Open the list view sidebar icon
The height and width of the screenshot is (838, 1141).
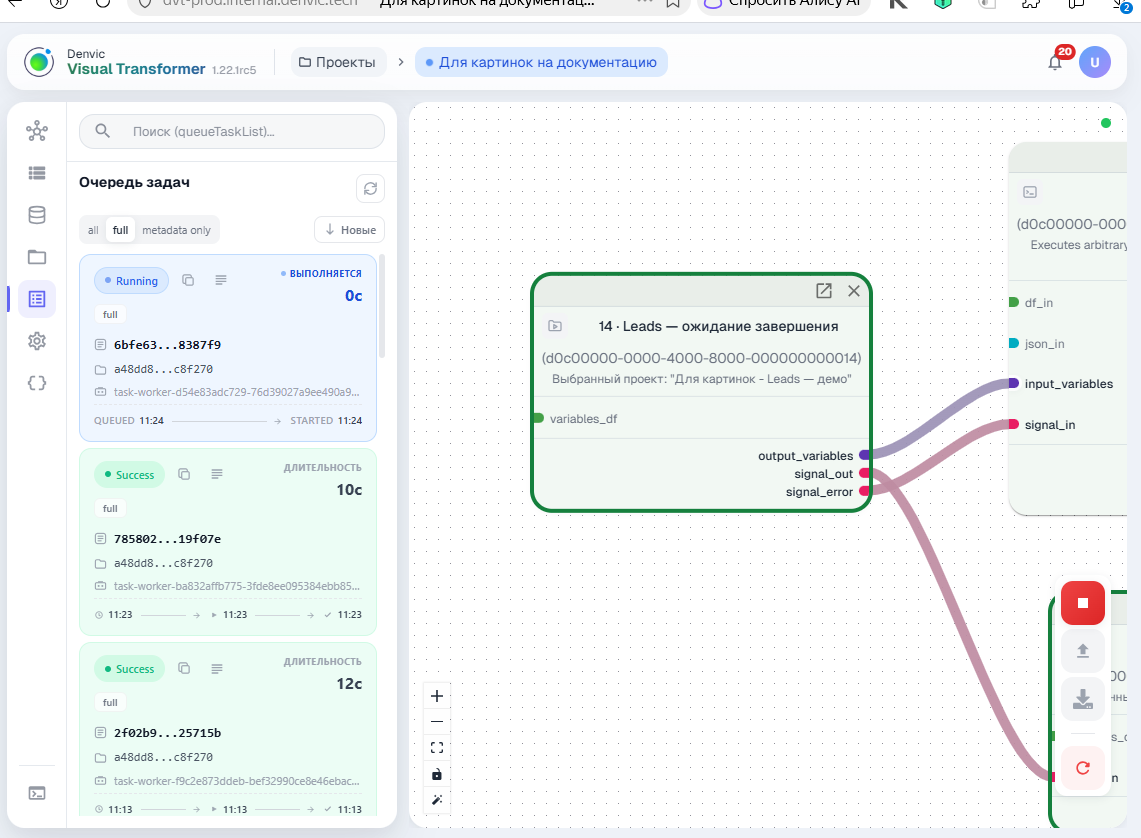point(37,173)
